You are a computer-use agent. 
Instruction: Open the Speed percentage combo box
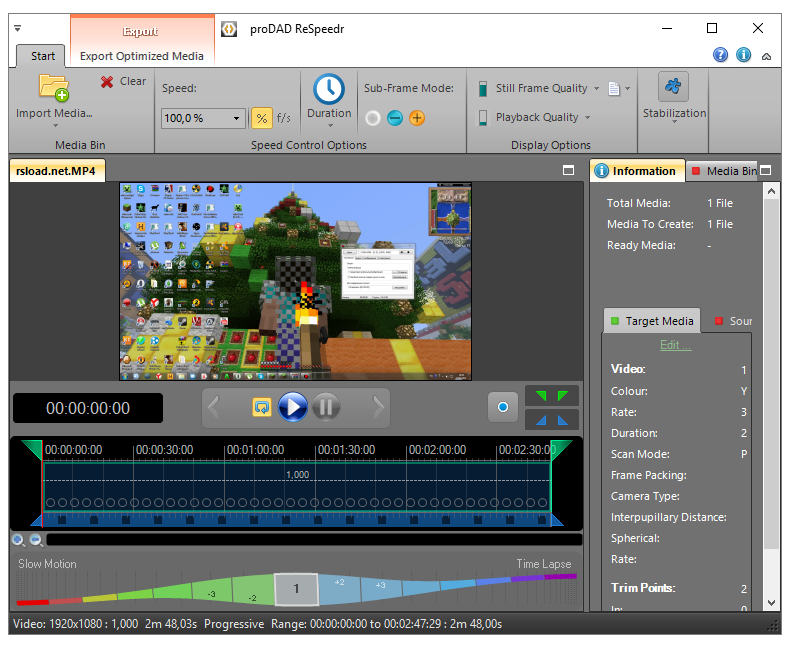[203, 118]
